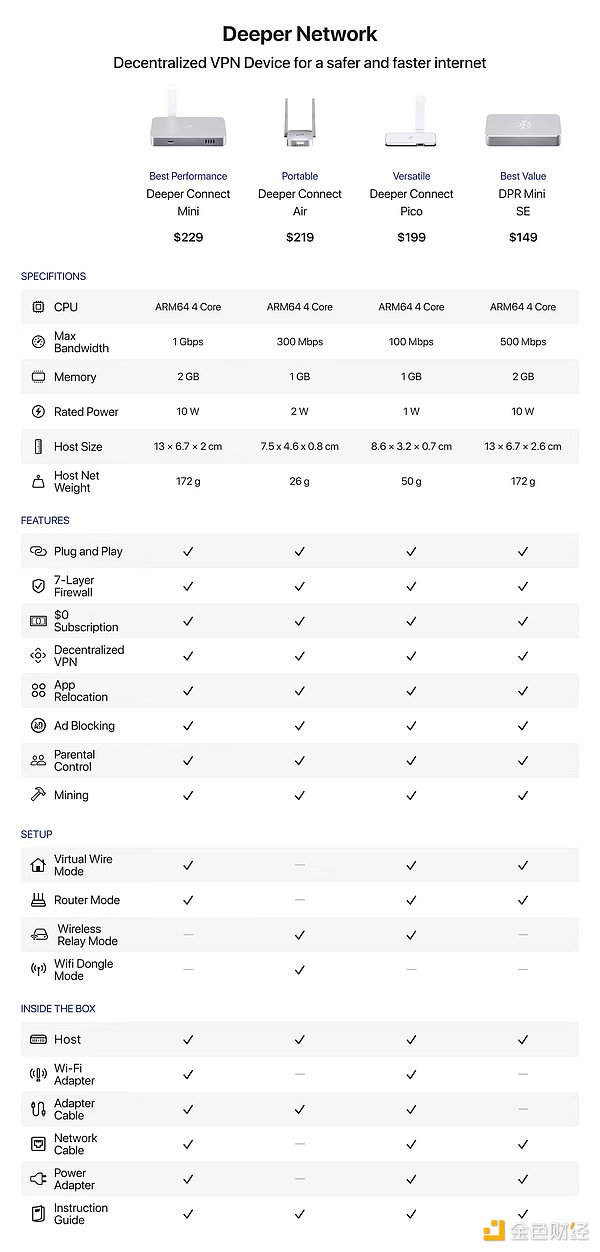Click the SPECIFITIONS section heading
The height and width of the screenshot is (1252, 600).
pos(53,276)
